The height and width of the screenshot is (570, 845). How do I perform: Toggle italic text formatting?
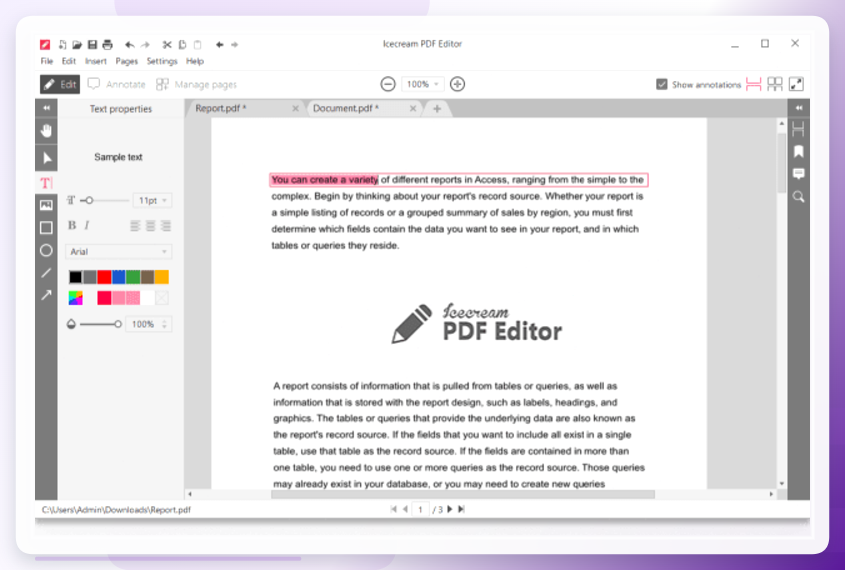(87, 225)
